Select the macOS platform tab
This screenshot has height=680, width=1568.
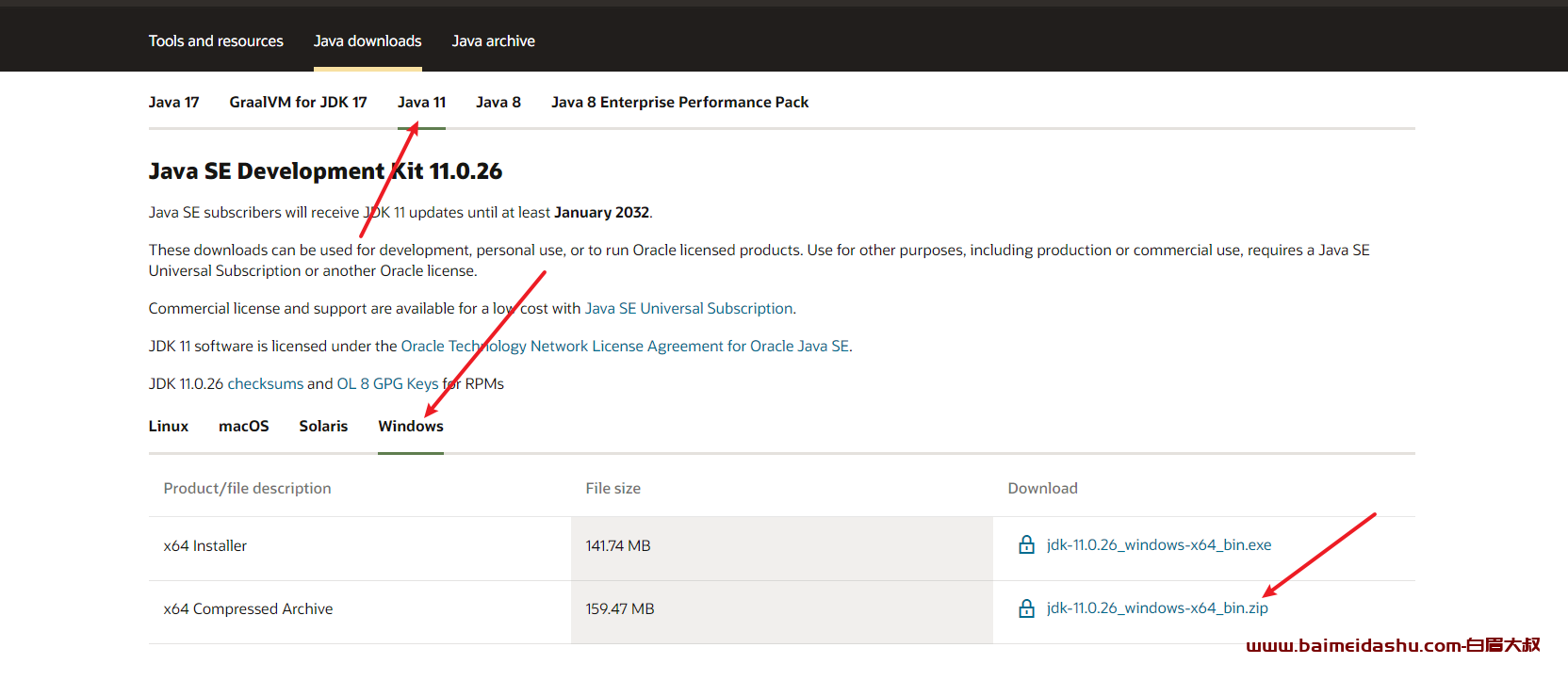pos(243,426)
